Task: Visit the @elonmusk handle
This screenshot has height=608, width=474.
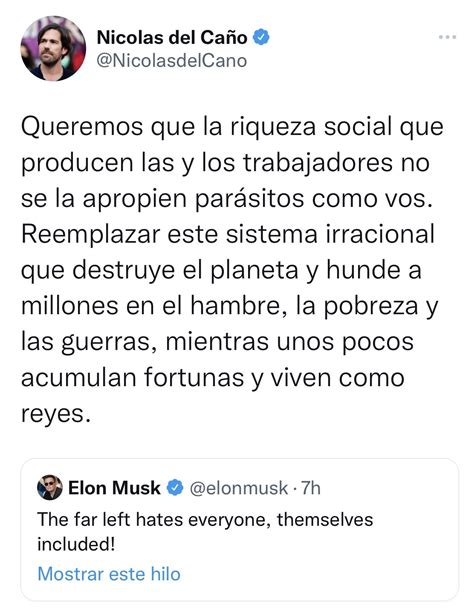Action: tap(239, 488)
